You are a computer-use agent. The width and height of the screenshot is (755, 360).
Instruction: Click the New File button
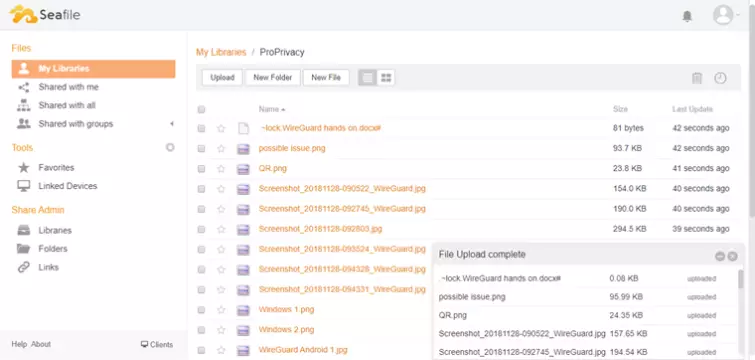click(326, 77)
